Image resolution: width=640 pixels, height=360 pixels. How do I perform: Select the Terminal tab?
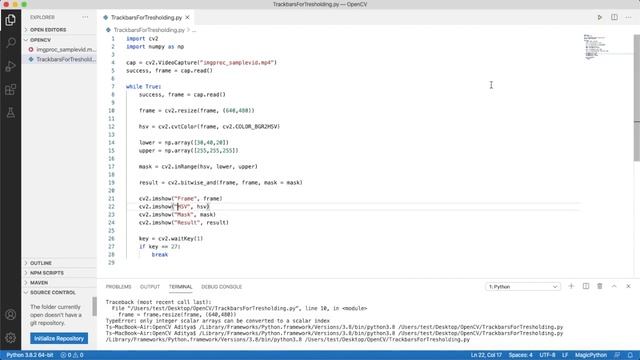pyautogui.click(x=180, y=287)
